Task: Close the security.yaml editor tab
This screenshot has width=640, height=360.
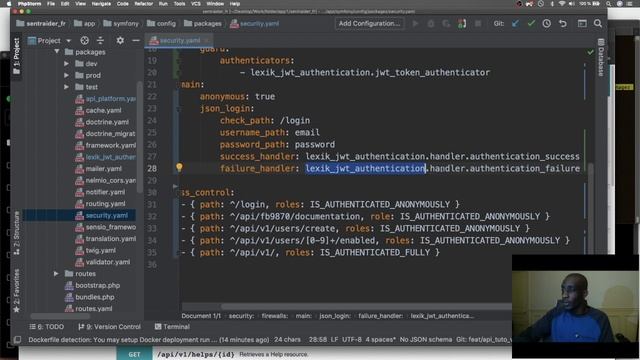Action: pyautogui.click(x=207, y=40)
